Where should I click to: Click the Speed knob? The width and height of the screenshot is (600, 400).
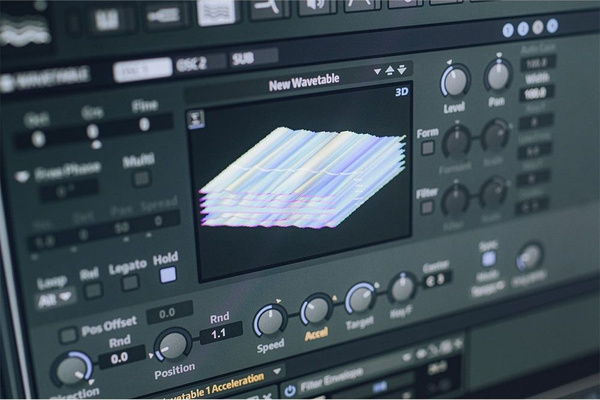[270, 320]
